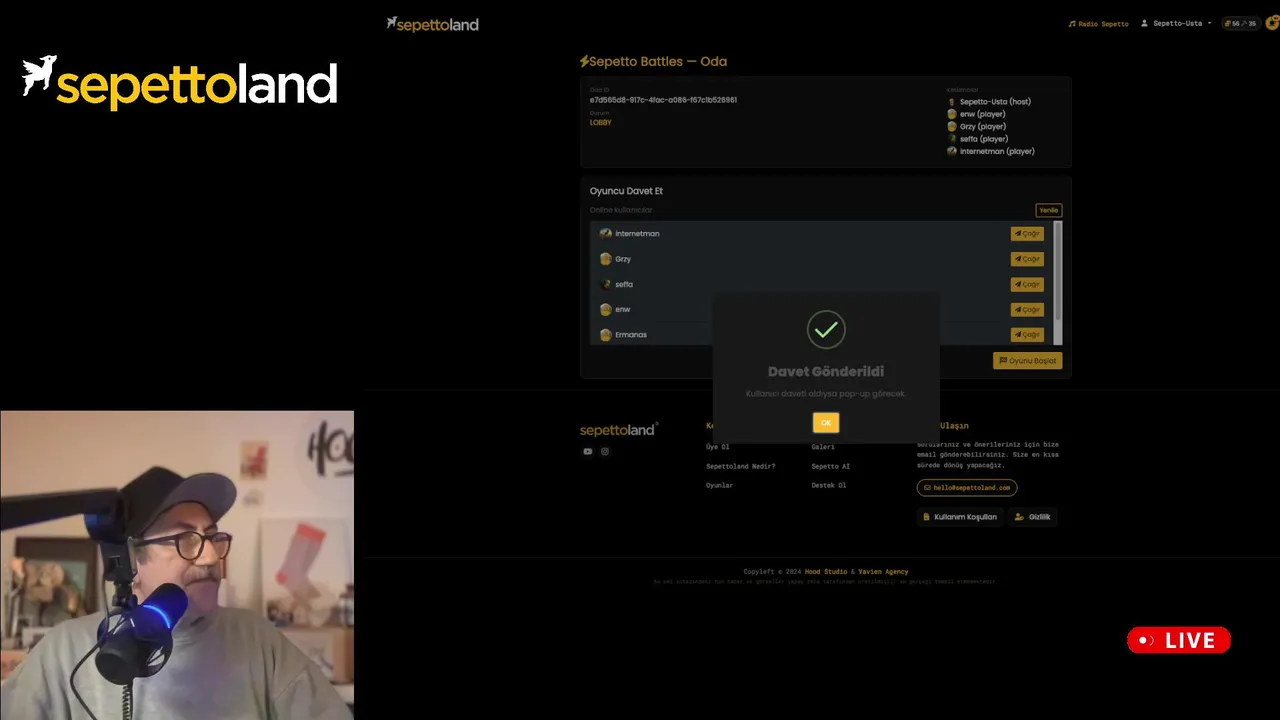The image size is (1280, 720).
Task: Click the internetman avatar in the invite list
Action: pyautogui.click(x=606, y=233)
